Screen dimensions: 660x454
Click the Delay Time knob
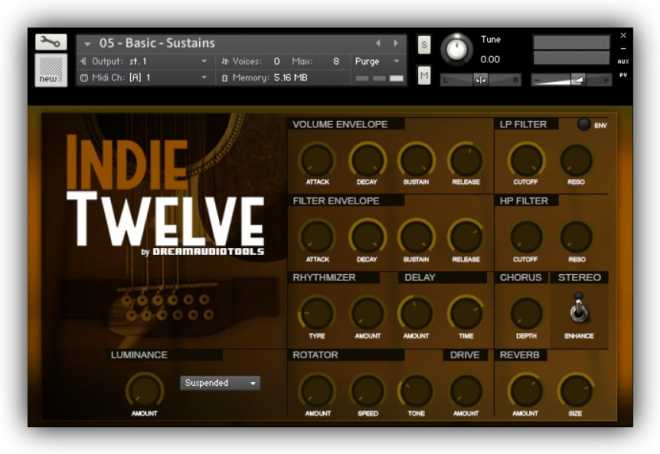466,313
